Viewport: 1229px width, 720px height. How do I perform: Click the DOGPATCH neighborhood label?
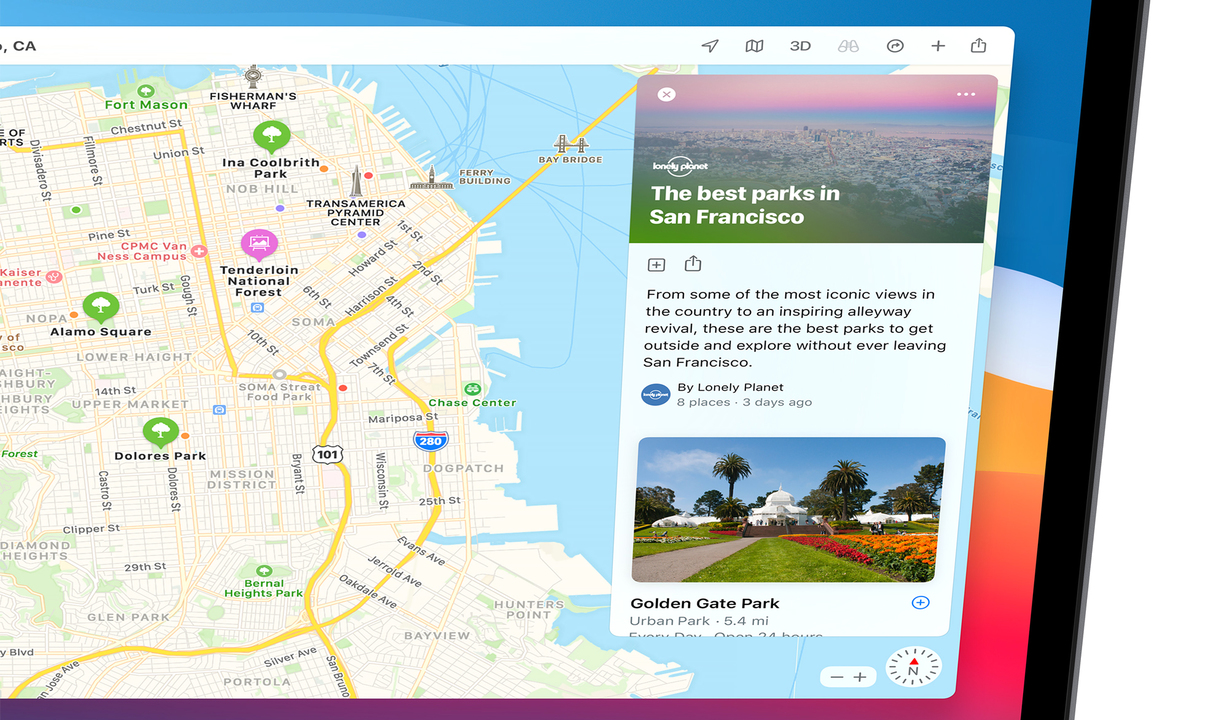tap(463, 468)
